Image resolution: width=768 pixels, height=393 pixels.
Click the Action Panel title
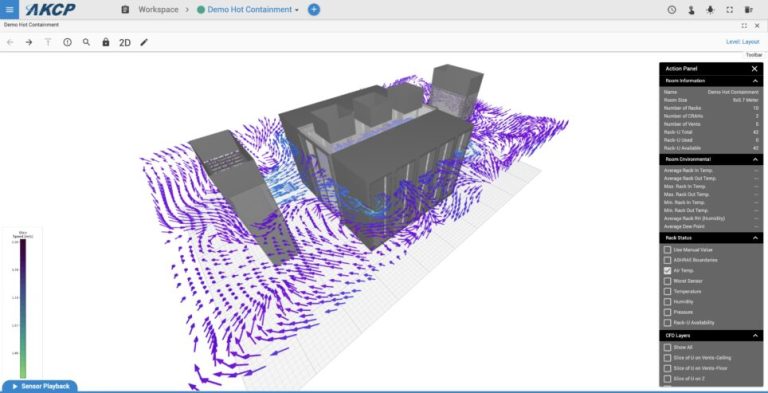pyautogui.click(x=681, y=69)
